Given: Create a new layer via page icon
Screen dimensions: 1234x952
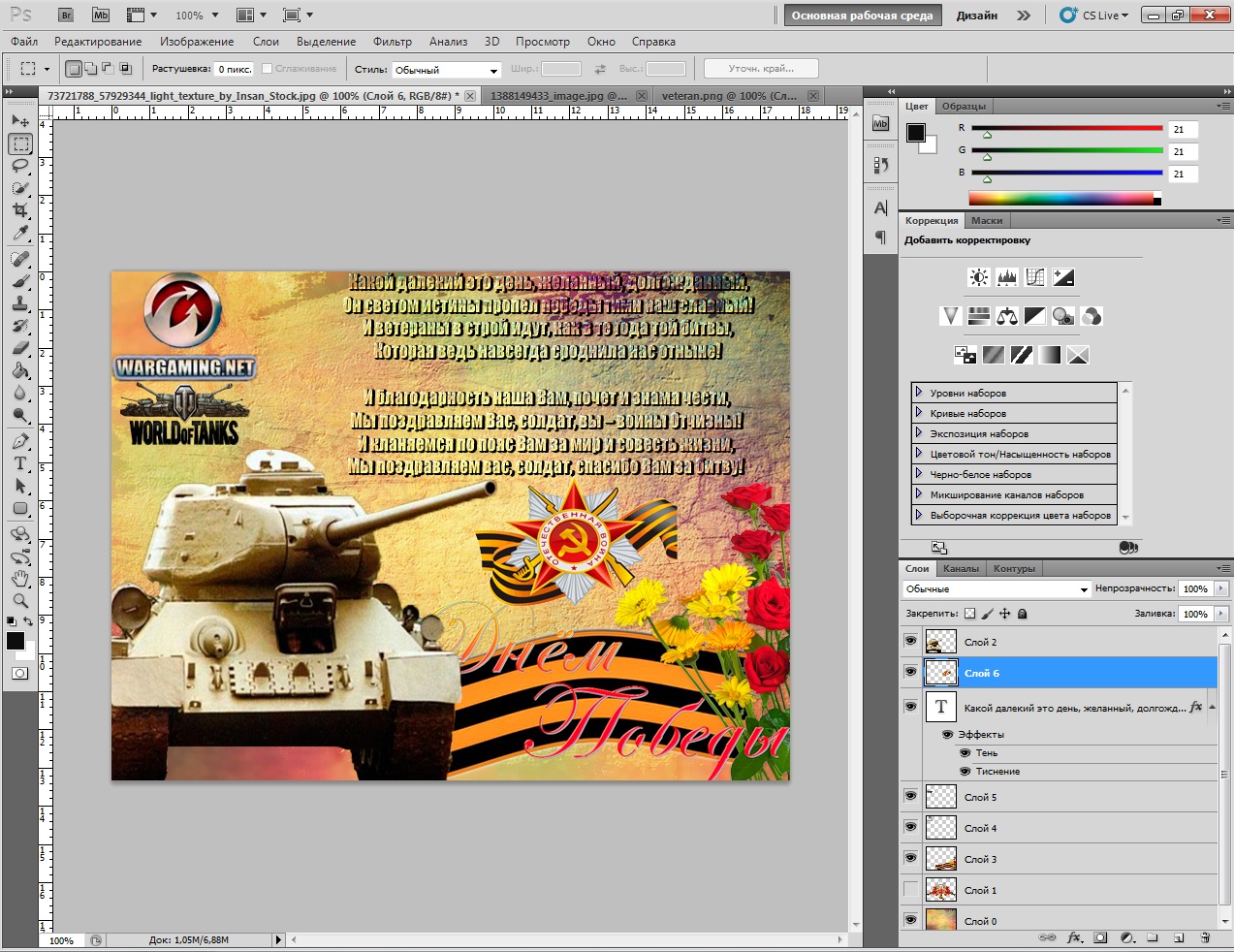Looking at the screenshot, I should click(x=1179, y=938).
